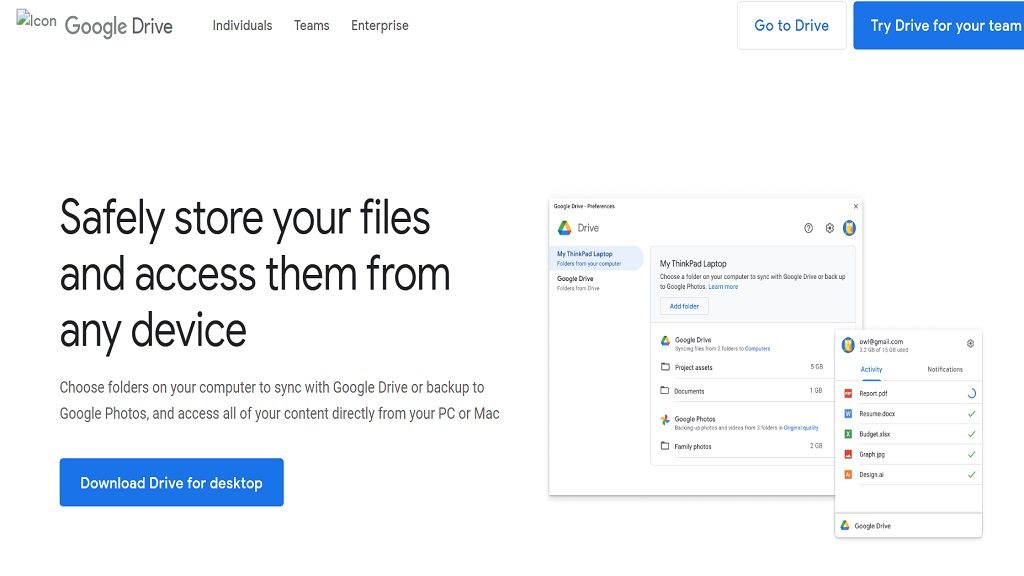Click the Documents folder icon
The image size is (1024, 576).
[665, 391]
